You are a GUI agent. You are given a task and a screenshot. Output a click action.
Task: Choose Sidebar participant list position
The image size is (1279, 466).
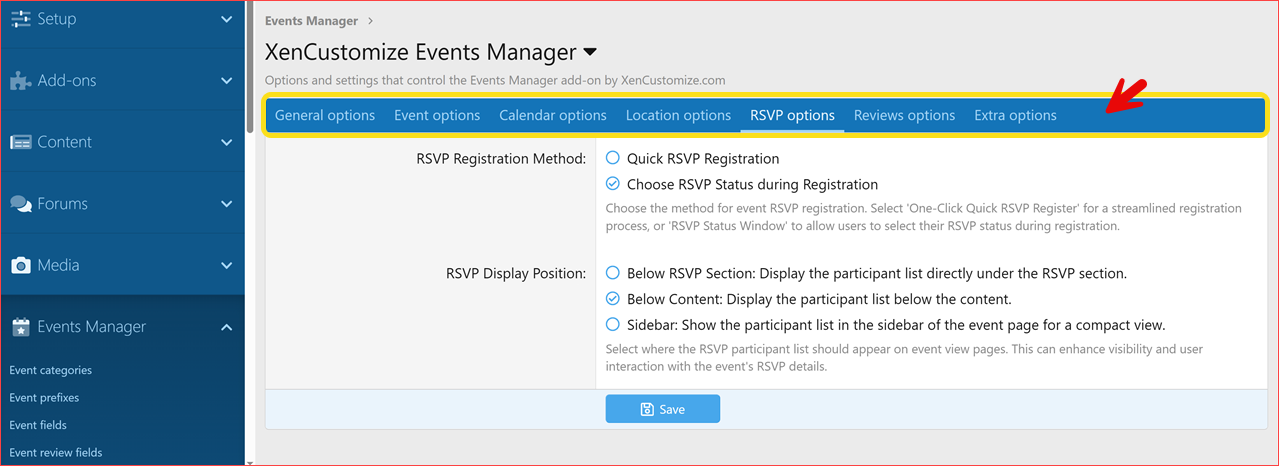[x=613, y=325]
